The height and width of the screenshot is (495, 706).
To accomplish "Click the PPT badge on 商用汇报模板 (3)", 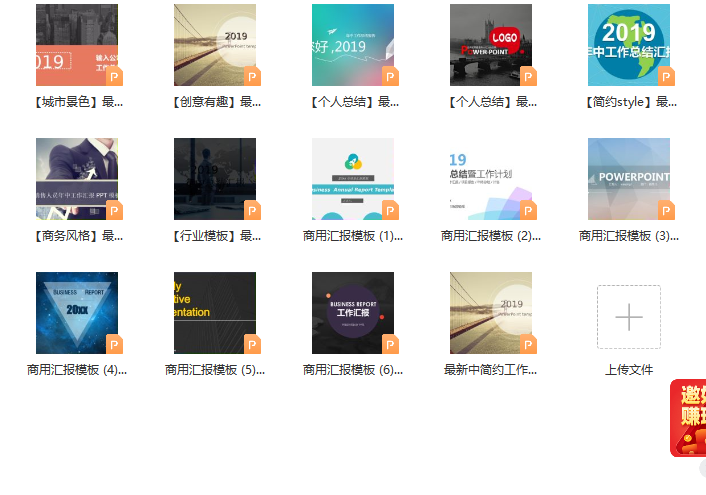I will pos(666,210).
